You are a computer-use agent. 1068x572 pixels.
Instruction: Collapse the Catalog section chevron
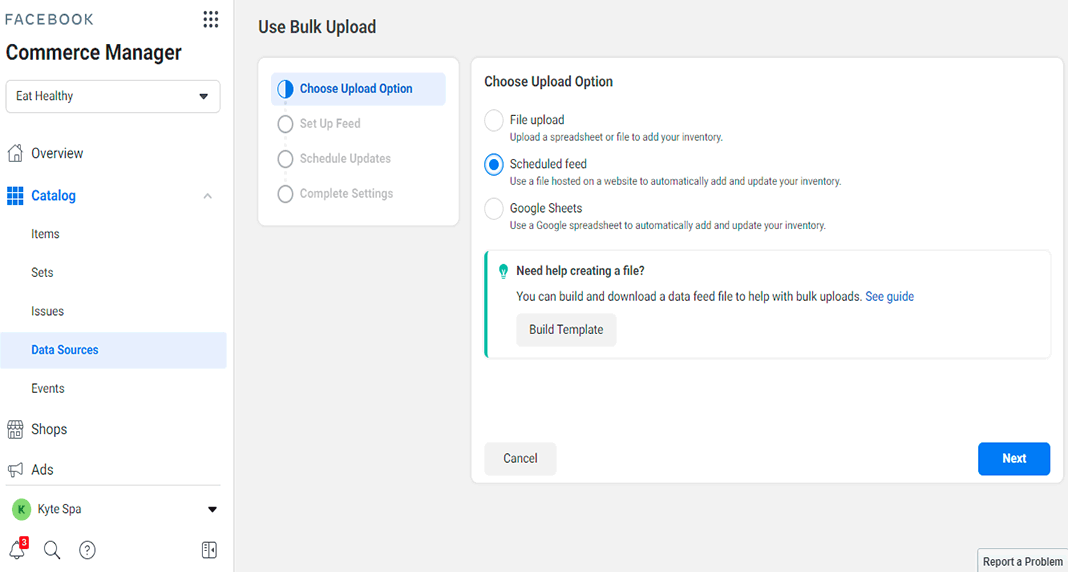coord(207,196)
